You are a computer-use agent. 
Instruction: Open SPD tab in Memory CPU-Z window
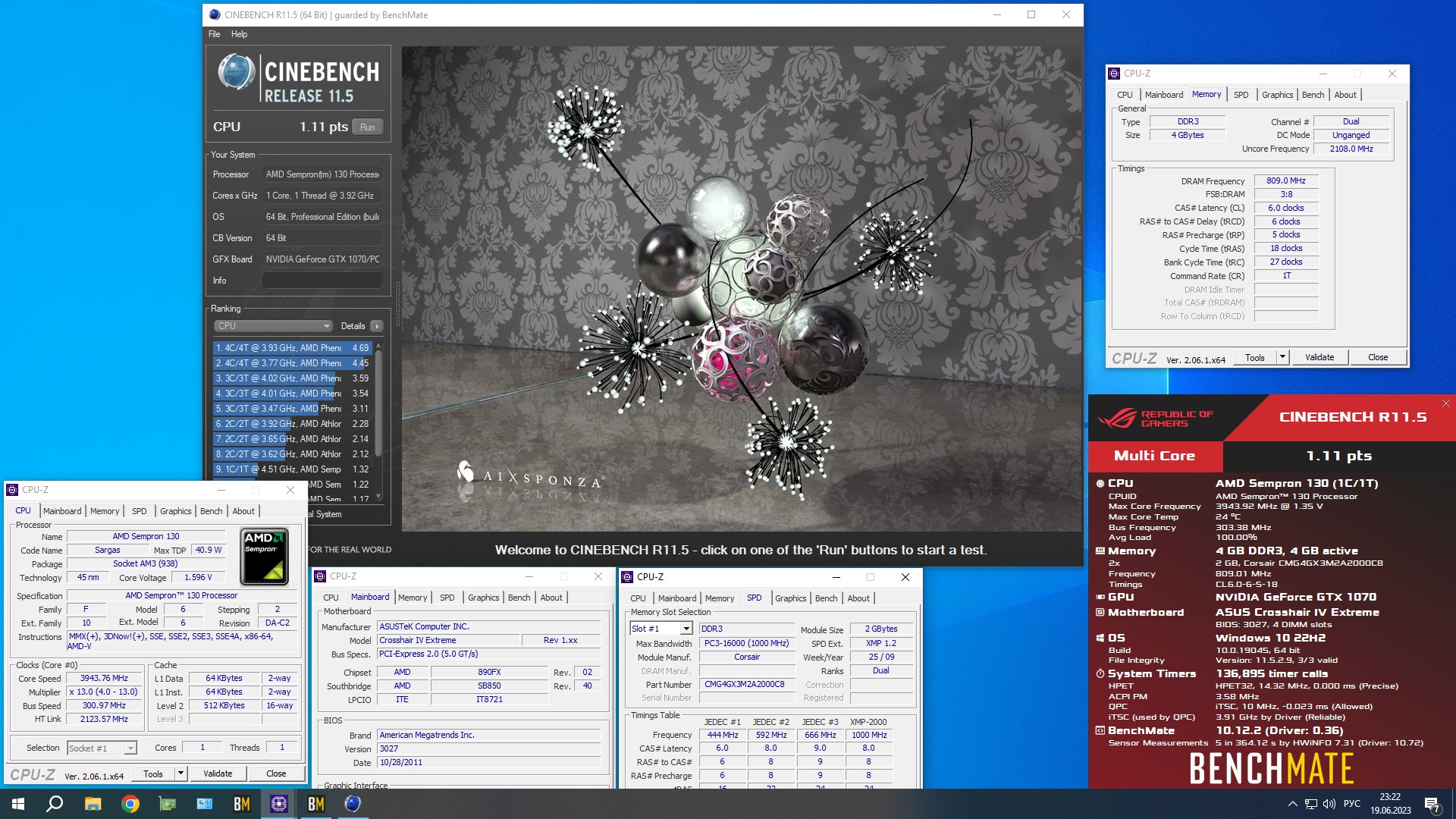1241,95
